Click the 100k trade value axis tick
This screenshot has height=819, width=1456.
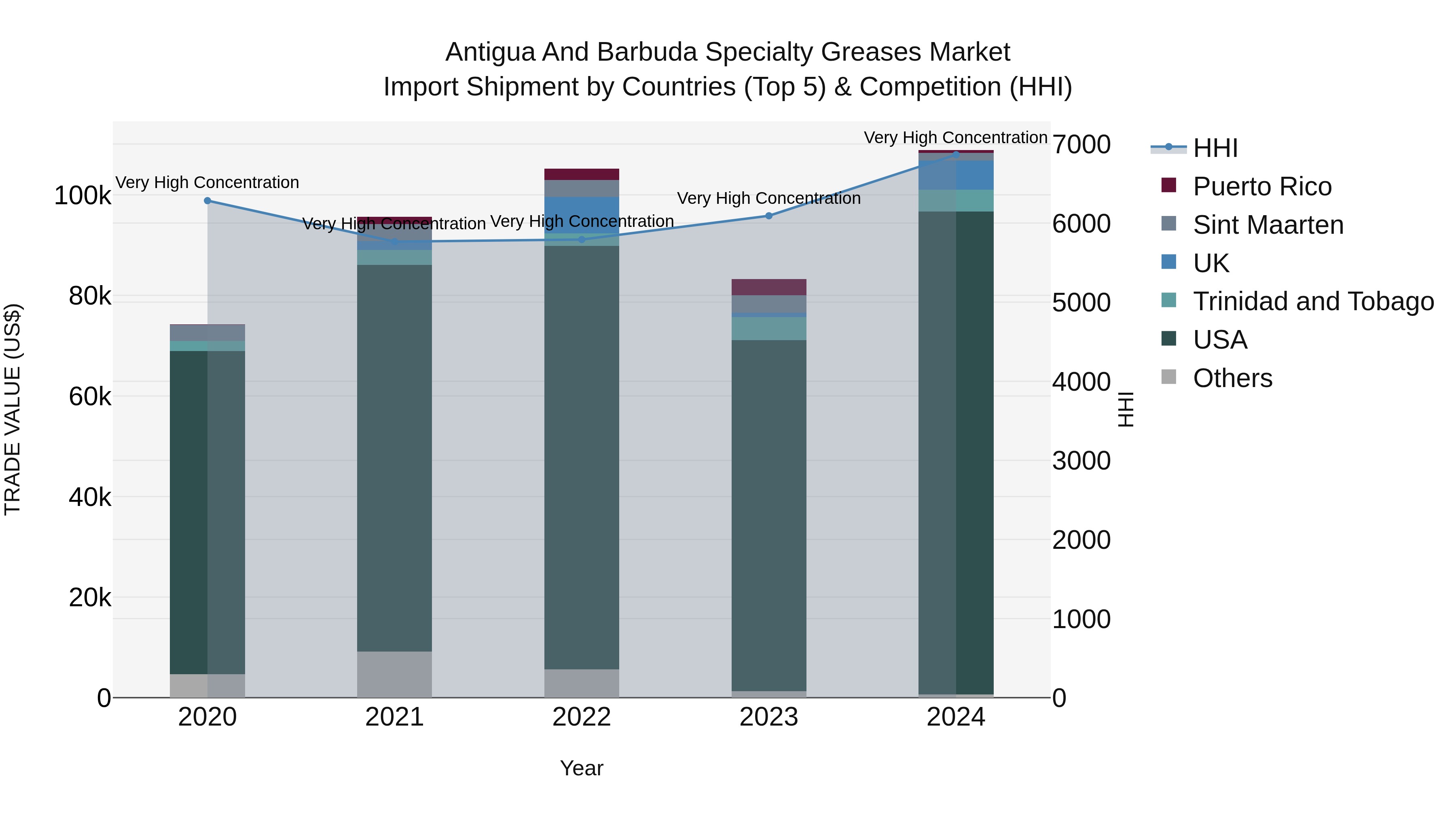pyautogui.click(x=83, y=196)
